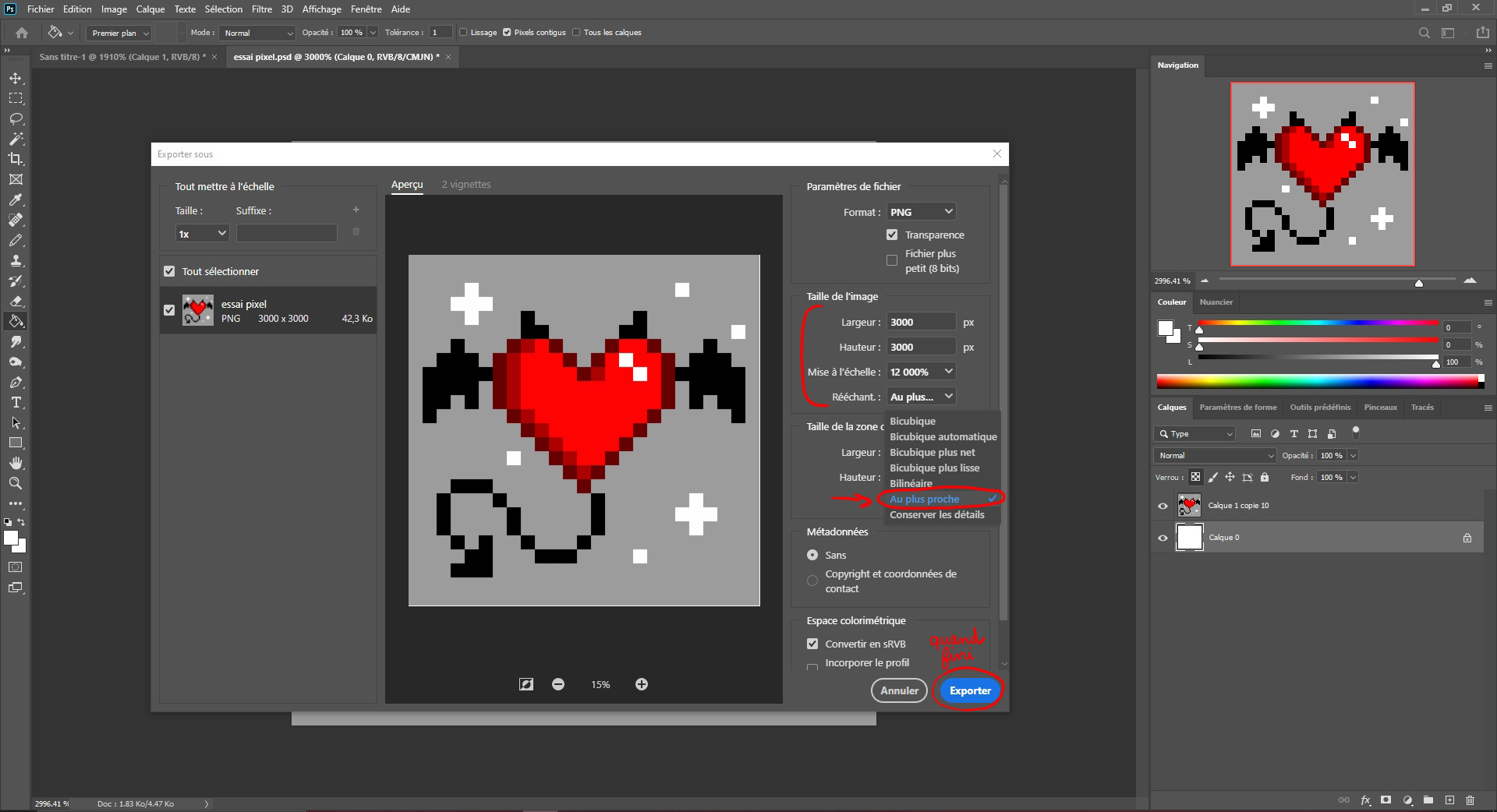This screenshot has width=1497, height=812.
Task: Select the Zoom tool
Action: [14, 483]
